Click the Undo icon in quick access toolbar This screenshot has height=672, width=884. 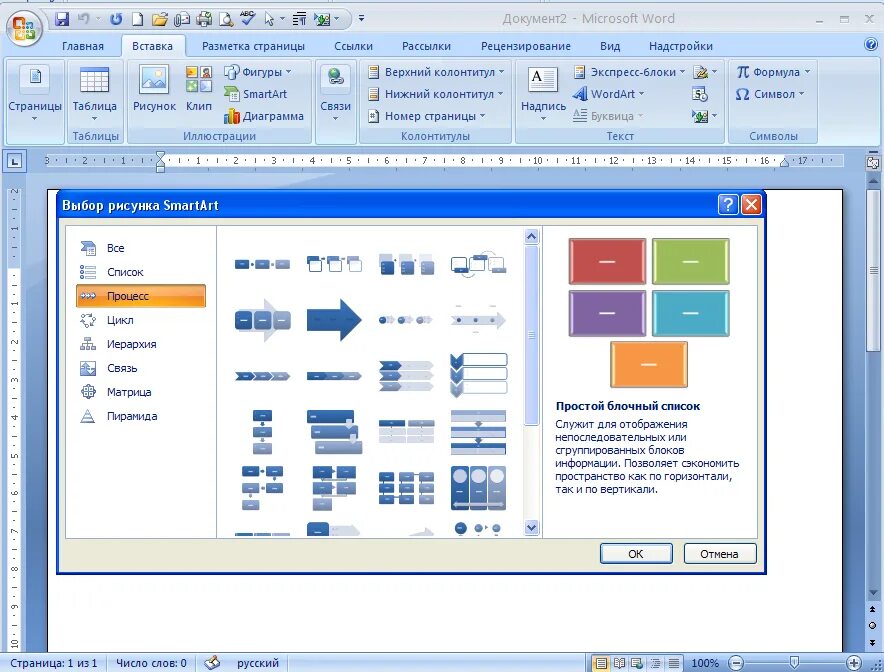point(83,19)
